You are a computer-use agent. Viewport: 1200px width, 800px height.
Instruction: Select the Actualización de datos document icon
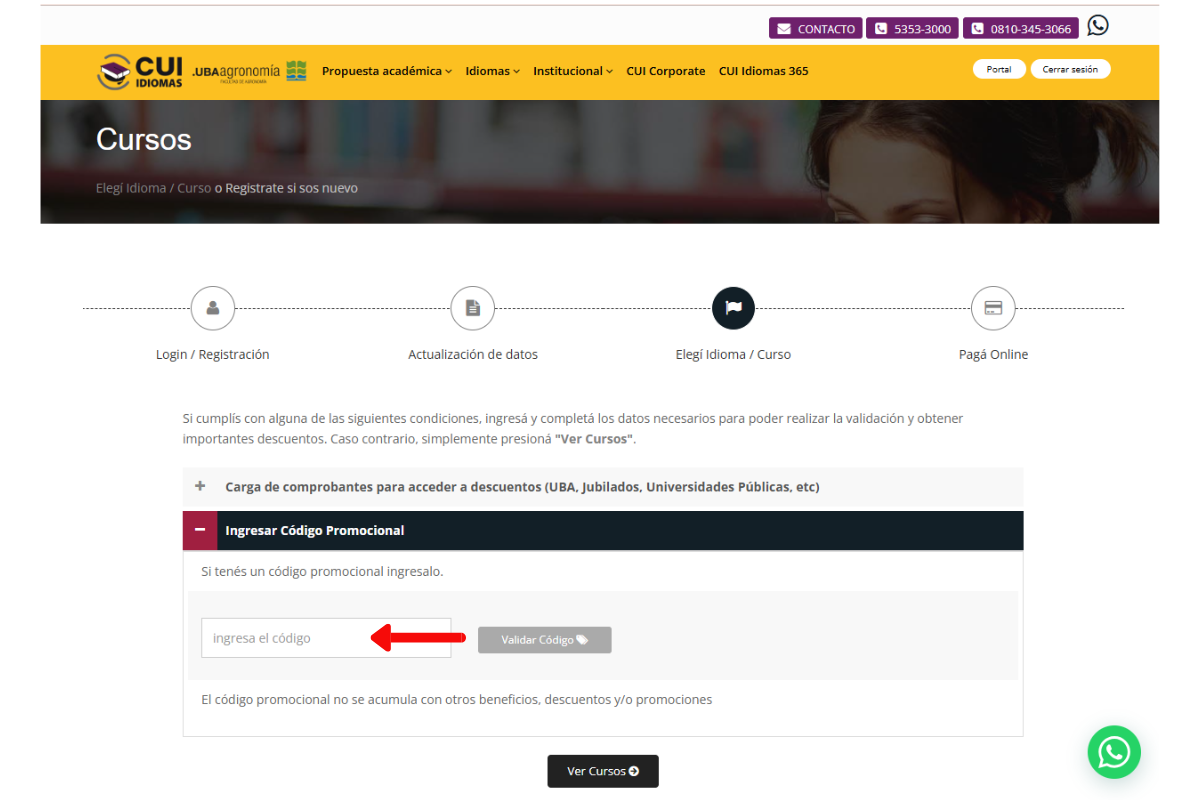[473, 308]
